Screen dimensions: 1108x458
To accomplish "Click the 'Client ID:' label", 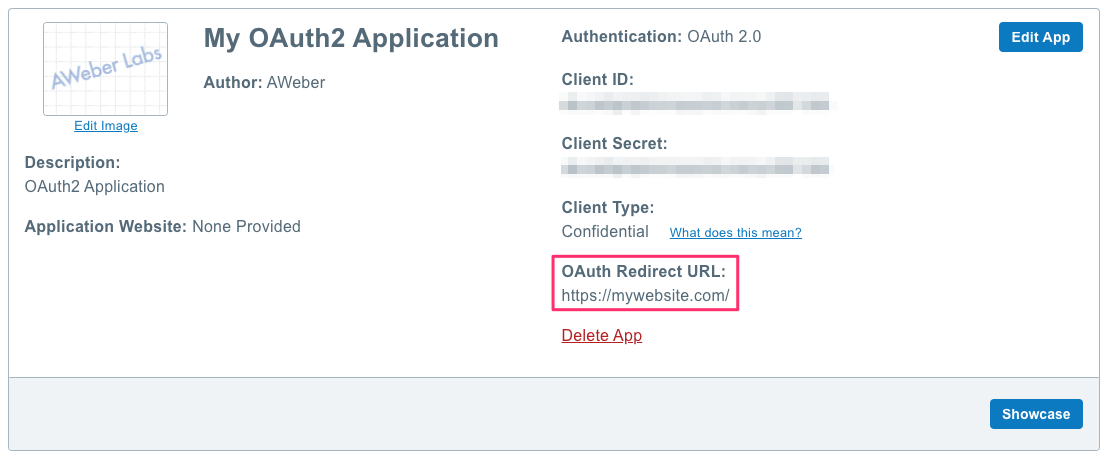I will 598,80.
